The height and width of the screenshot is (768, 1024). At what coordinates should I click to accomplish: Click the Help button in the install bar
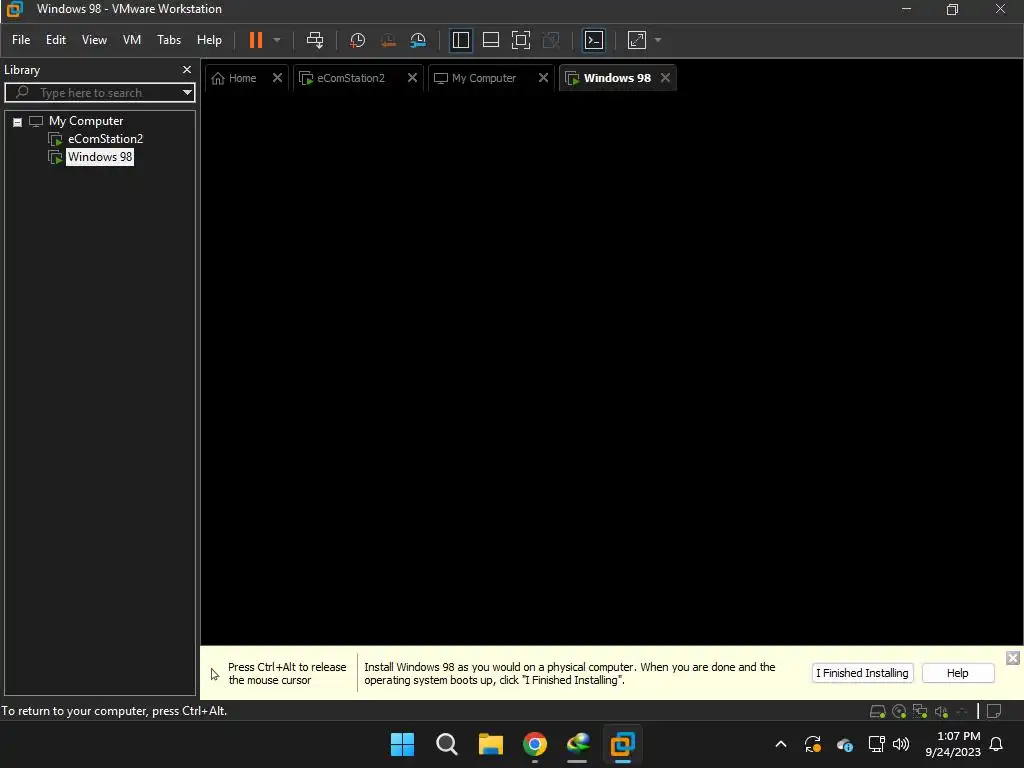click(957, 673)
